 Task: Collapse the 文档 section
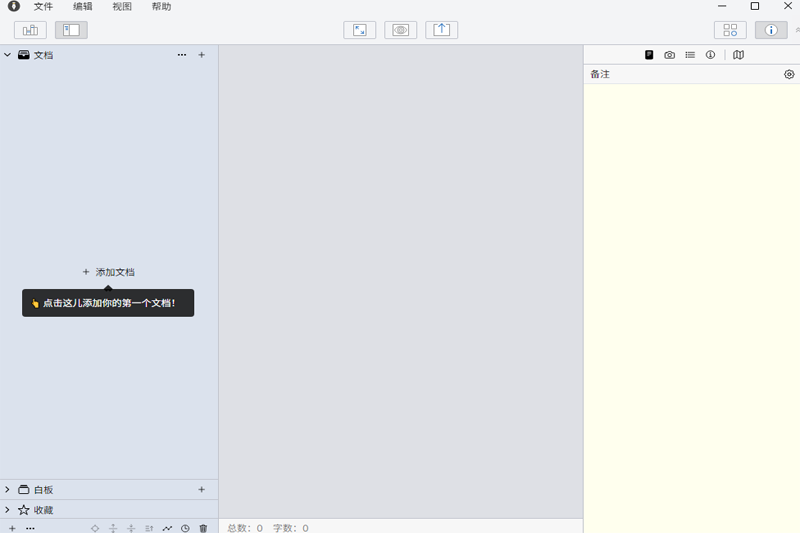pos(8,55)
